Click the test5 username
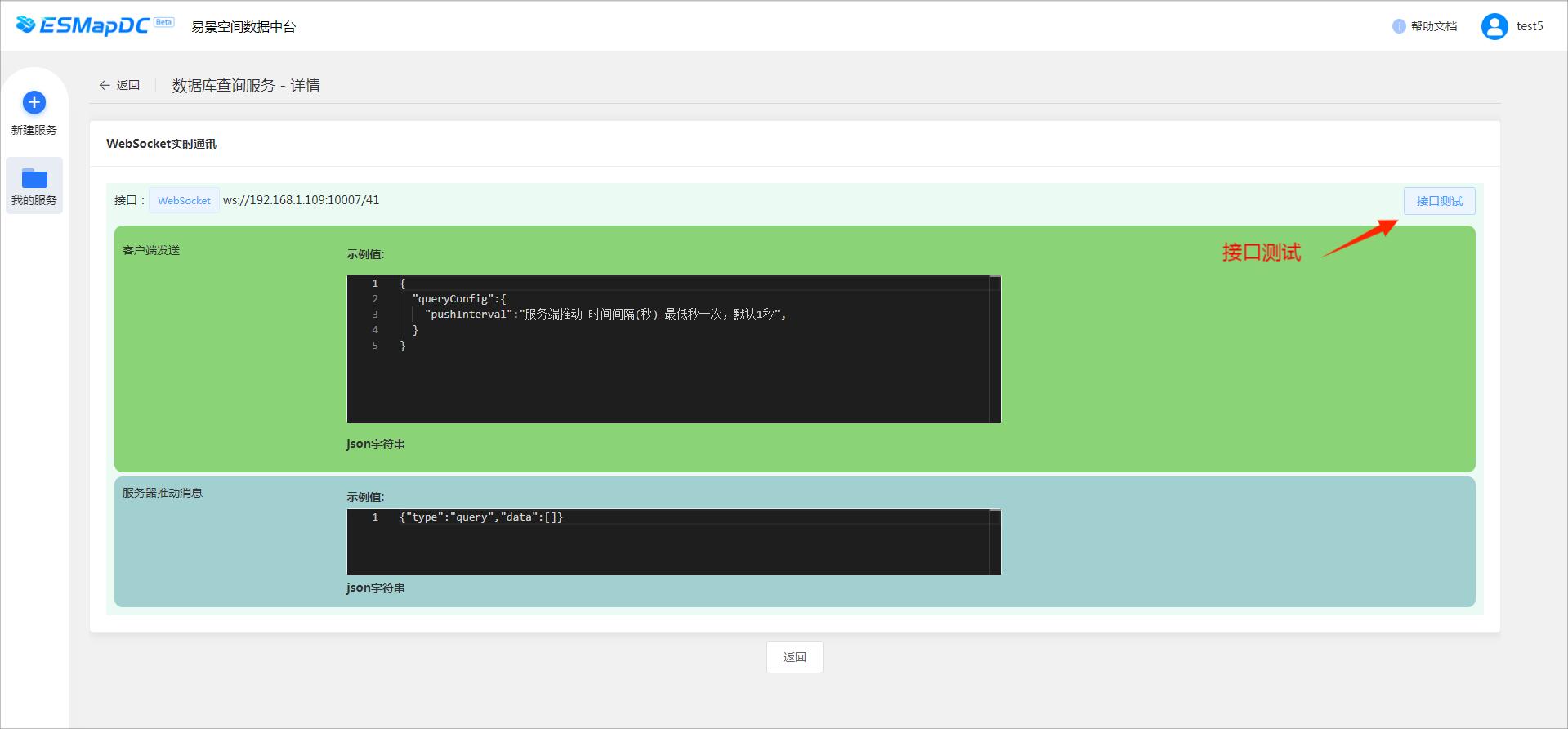 pyautogui.click(x=1530, y=26)
